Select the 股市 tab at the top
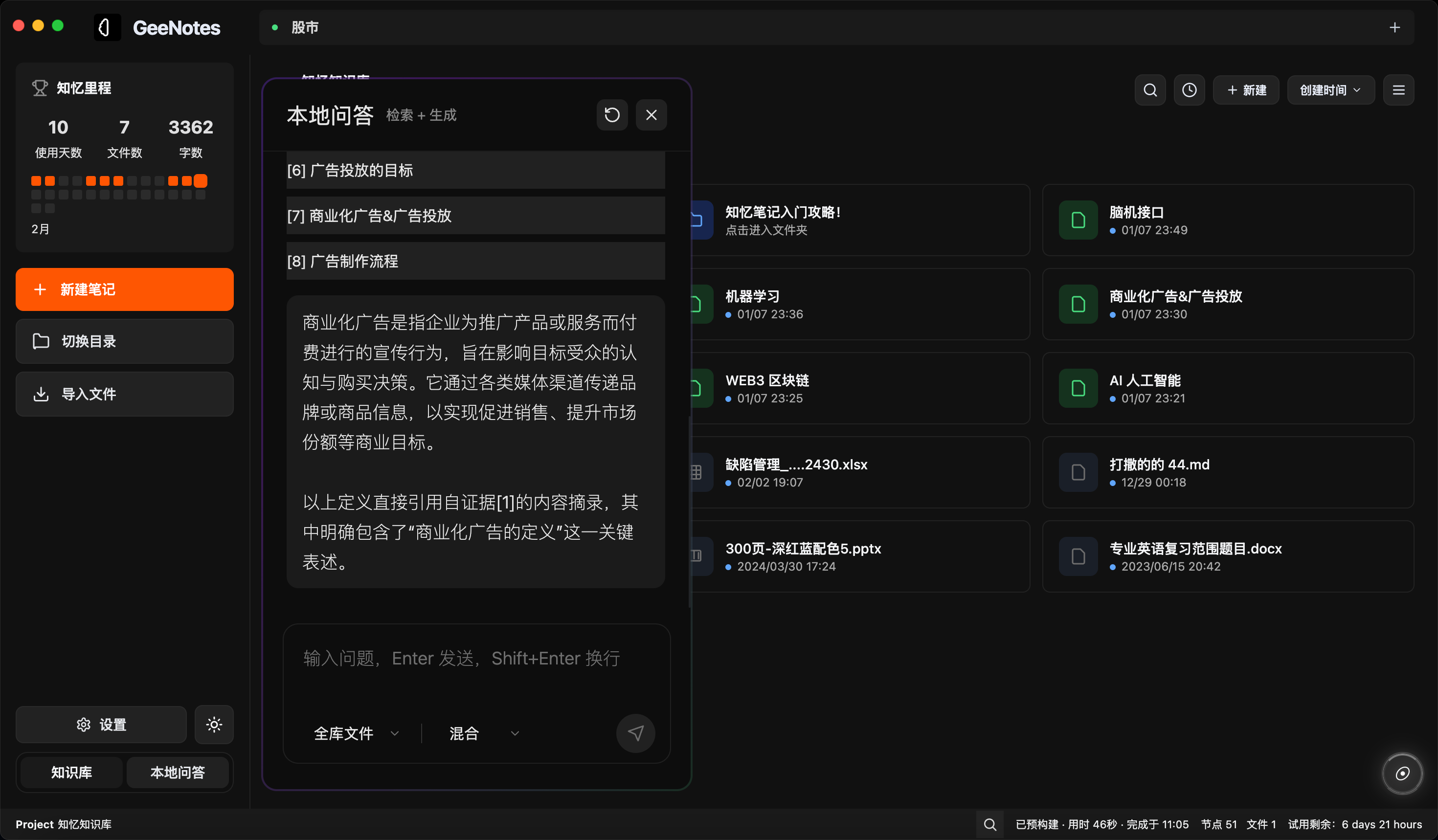 coord(305,27)
